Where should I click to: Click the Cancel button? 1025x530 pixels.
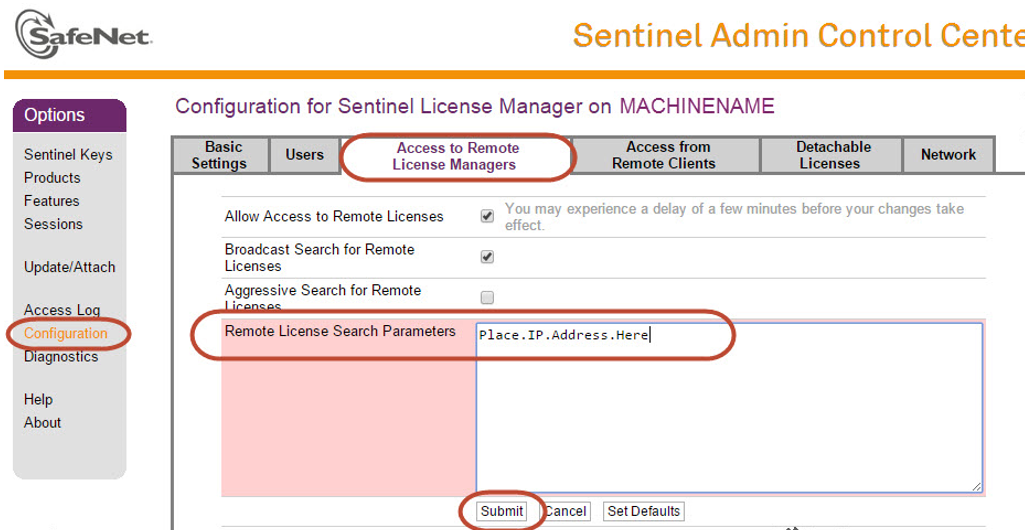pos(565,511)
